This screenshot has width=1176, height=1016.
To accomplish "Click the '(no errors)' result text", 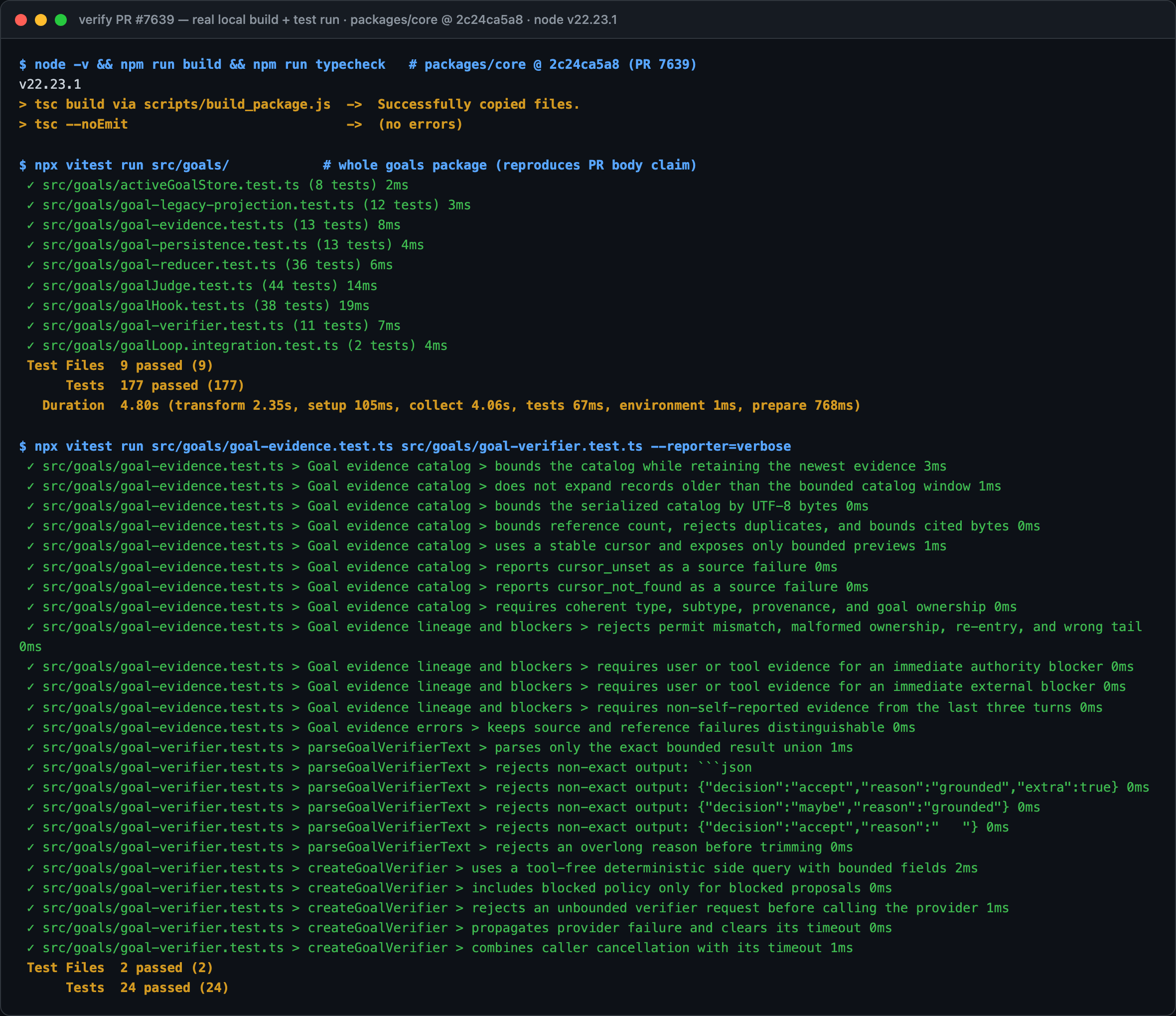I will tap(420, 124).
